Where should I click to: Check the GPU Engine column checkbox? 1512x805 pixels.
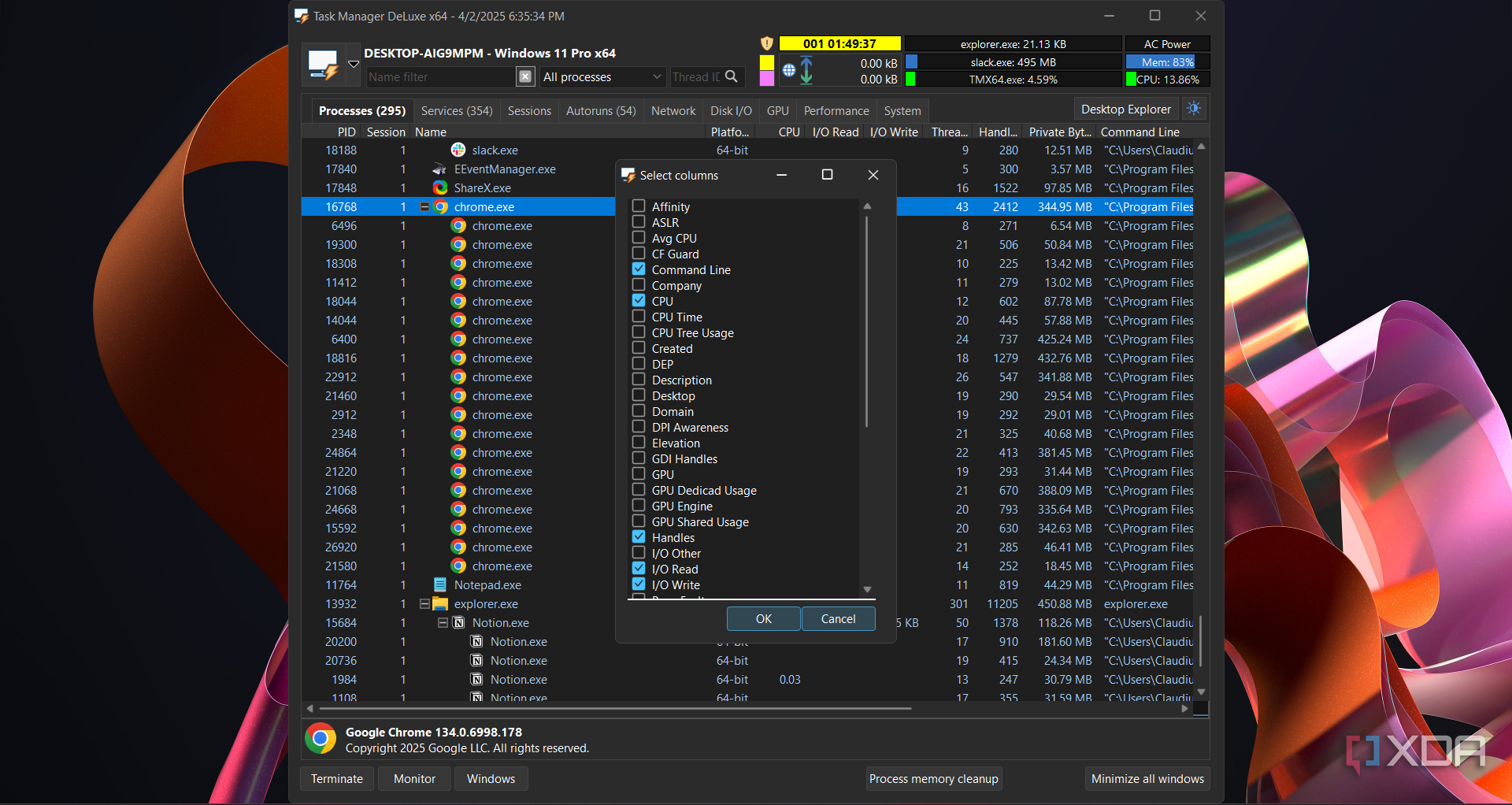[x=639, y=506]
